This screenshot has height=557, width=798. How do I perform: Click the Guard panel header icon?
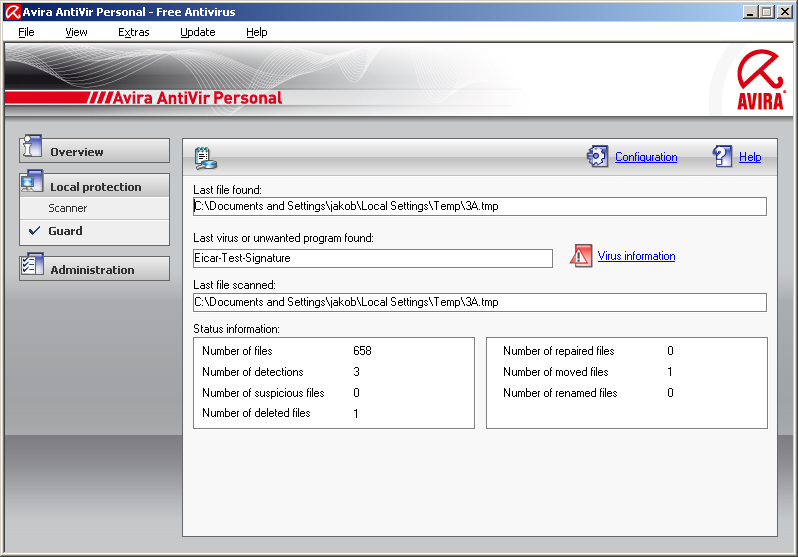[206, 158]
